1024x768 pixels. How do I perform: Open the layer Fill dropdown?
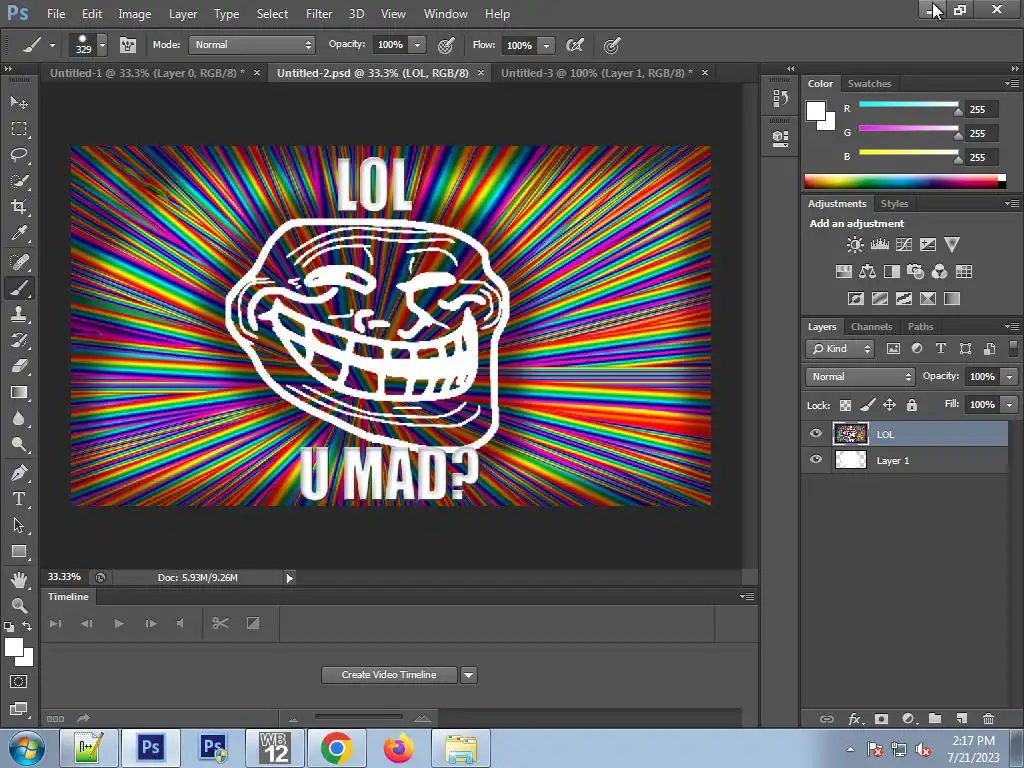[x=1010, y=405]
